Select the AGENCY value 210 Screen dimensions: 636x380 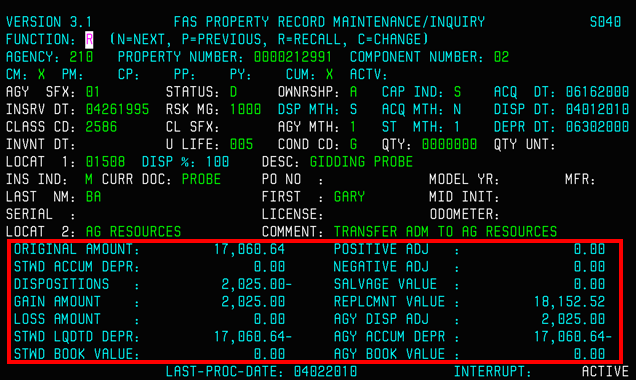81,57
